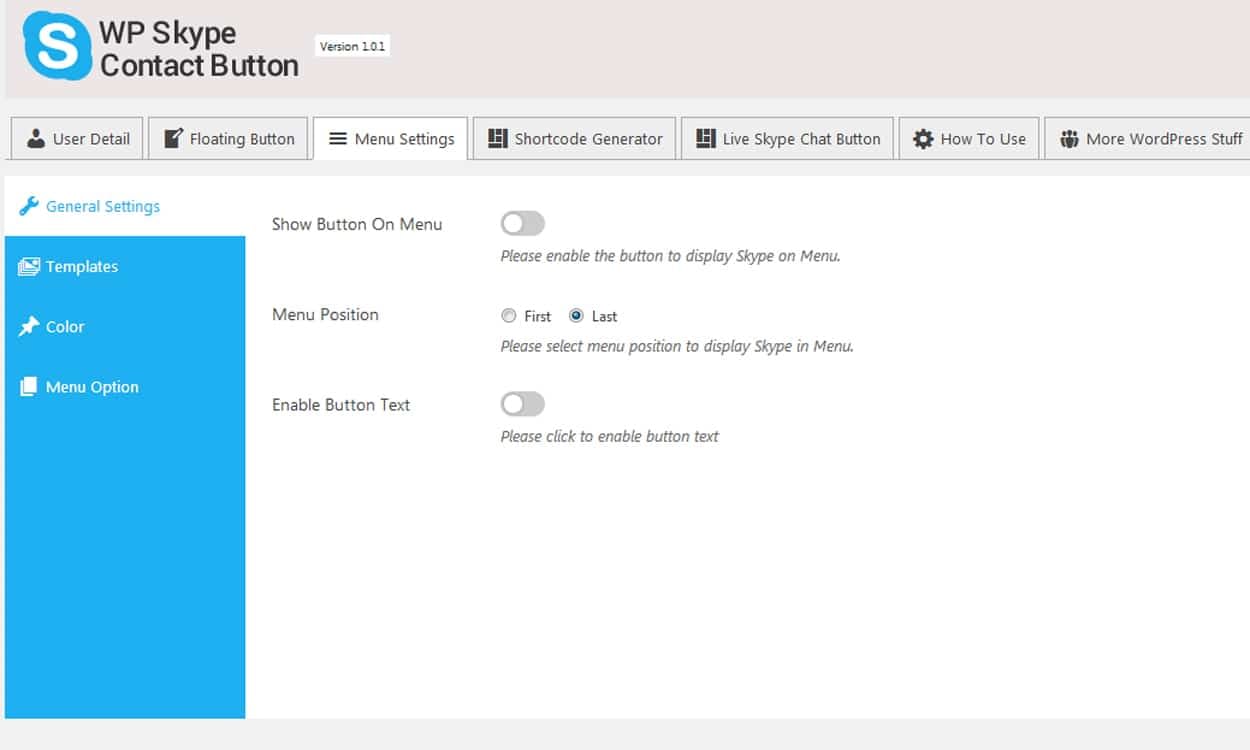Screen dimensions: 1250x750
Task: Switch to the Floating Button tab
Action: tap(229, 139)
